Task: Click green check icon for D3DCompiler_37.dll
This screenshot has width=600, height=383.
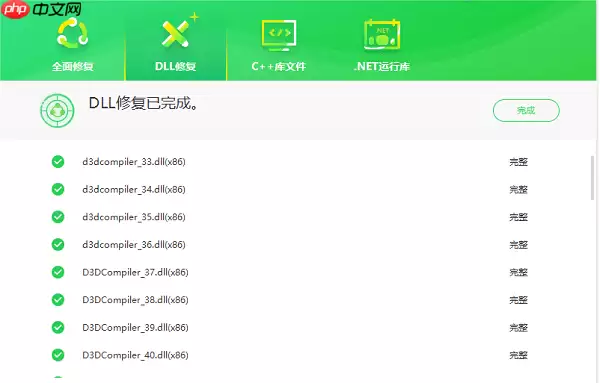Action: click(58, 272)
